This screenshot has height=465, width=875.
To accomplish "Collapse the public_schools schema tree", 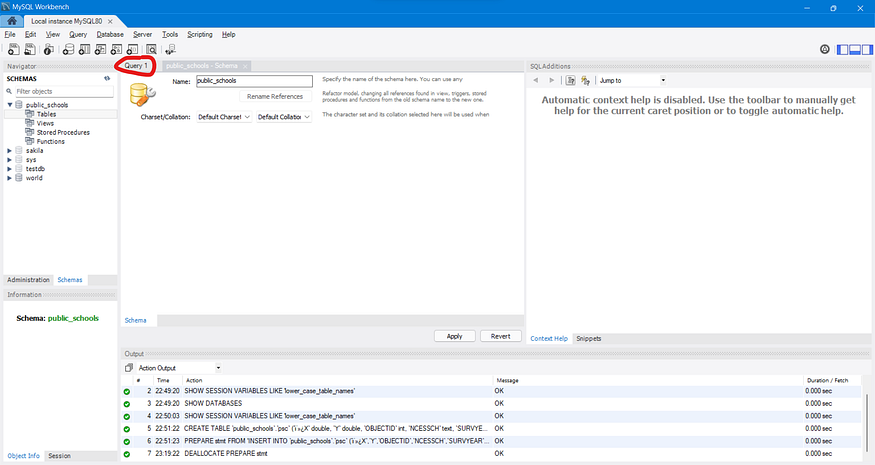I will [9, 104].
